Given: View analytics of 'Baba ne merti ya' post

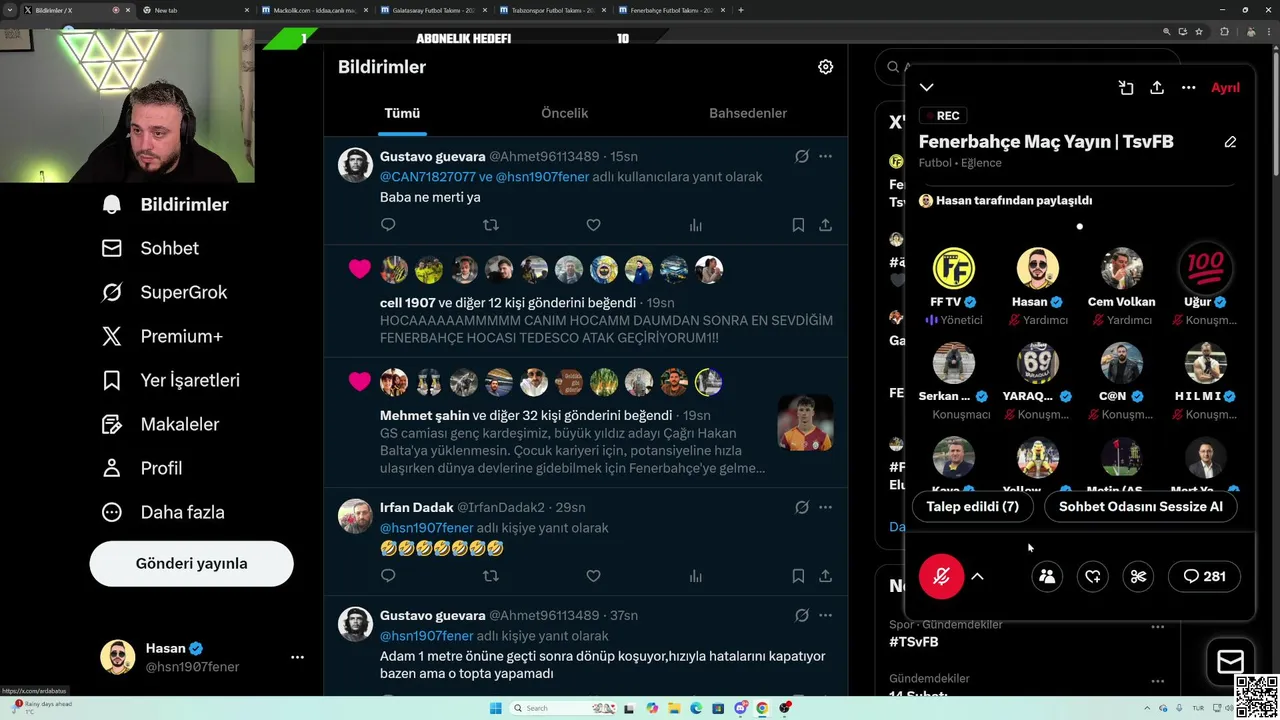Looking at the screenshot, I should 695,225.
